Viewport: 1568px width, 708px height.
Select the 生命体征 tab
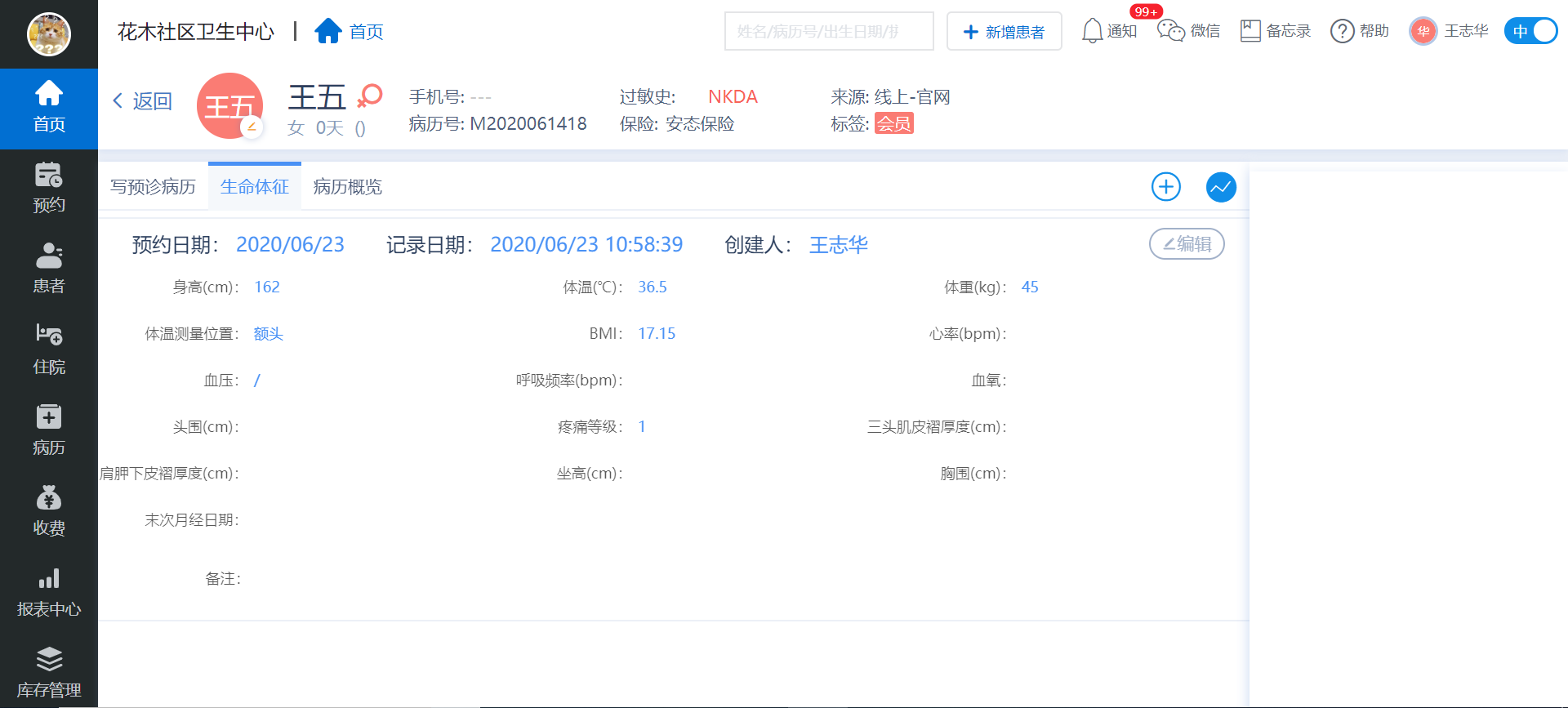pyautogui.click(x=255, y=187)
